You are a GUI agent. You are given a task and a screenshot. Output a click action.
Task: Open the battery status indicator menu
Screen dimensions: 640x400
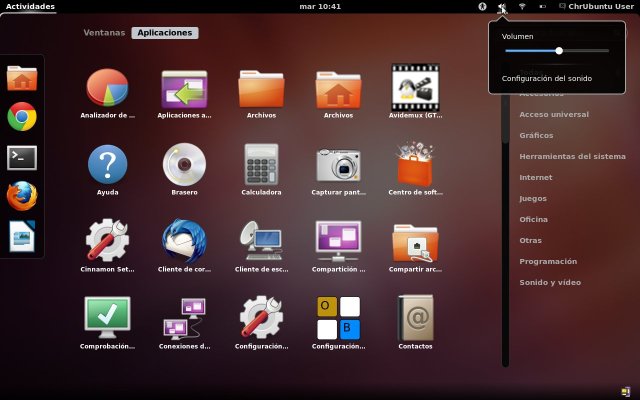[542, 6]
